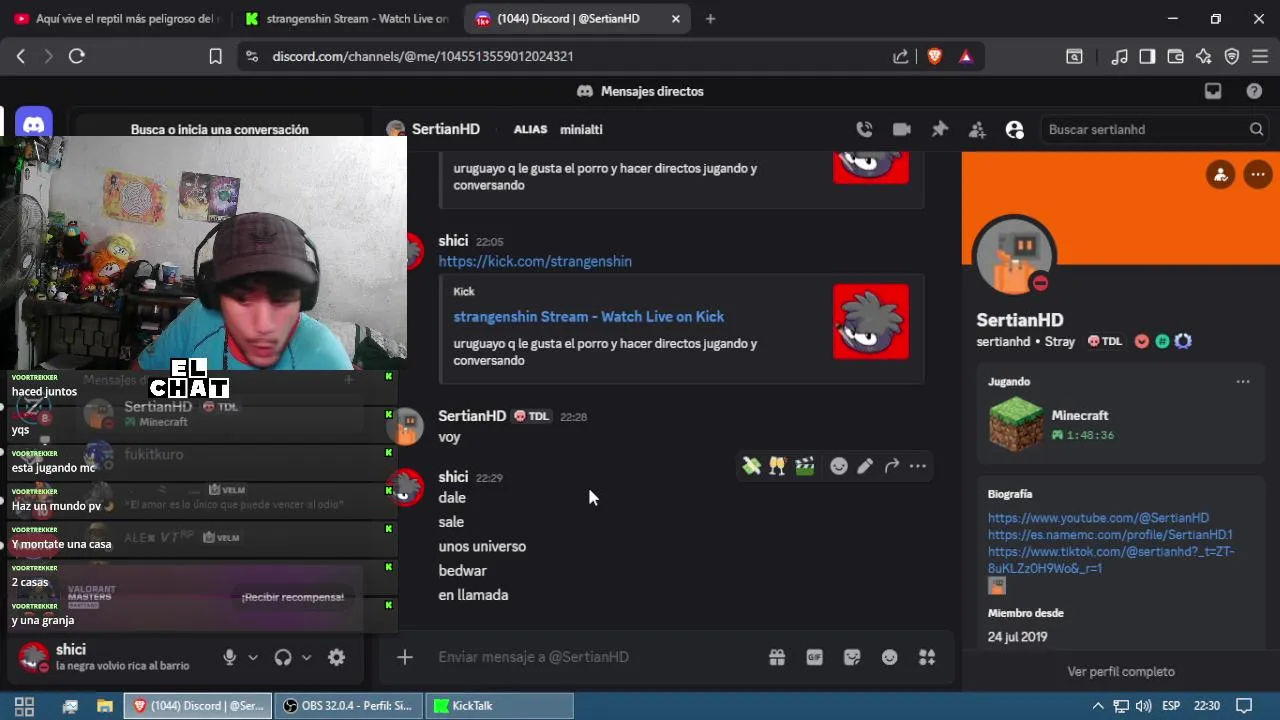Image resolution: width=1280 pixels, height=720 pixels.
Task: Open the Brave hamburger main menu
Action: click(x=1259, y=56)
